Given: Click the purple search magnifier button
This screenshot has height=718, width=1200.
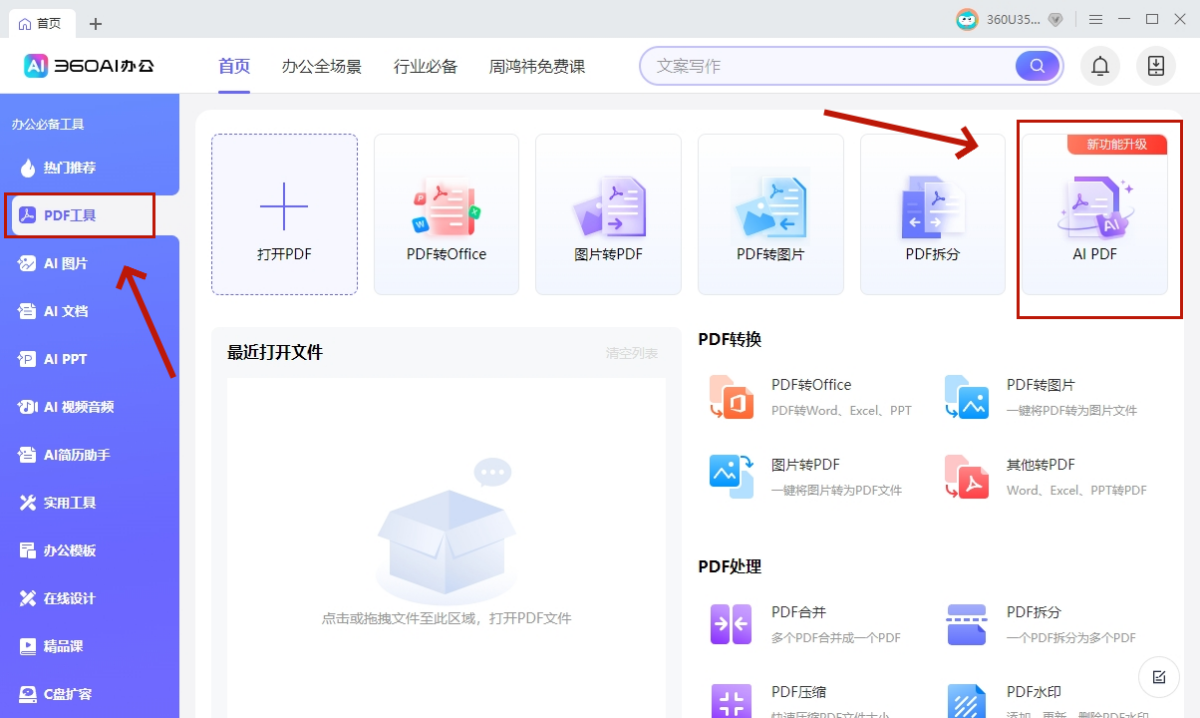Looking at the screenshot, I should pyautogui.click(x=1037, y=66).
